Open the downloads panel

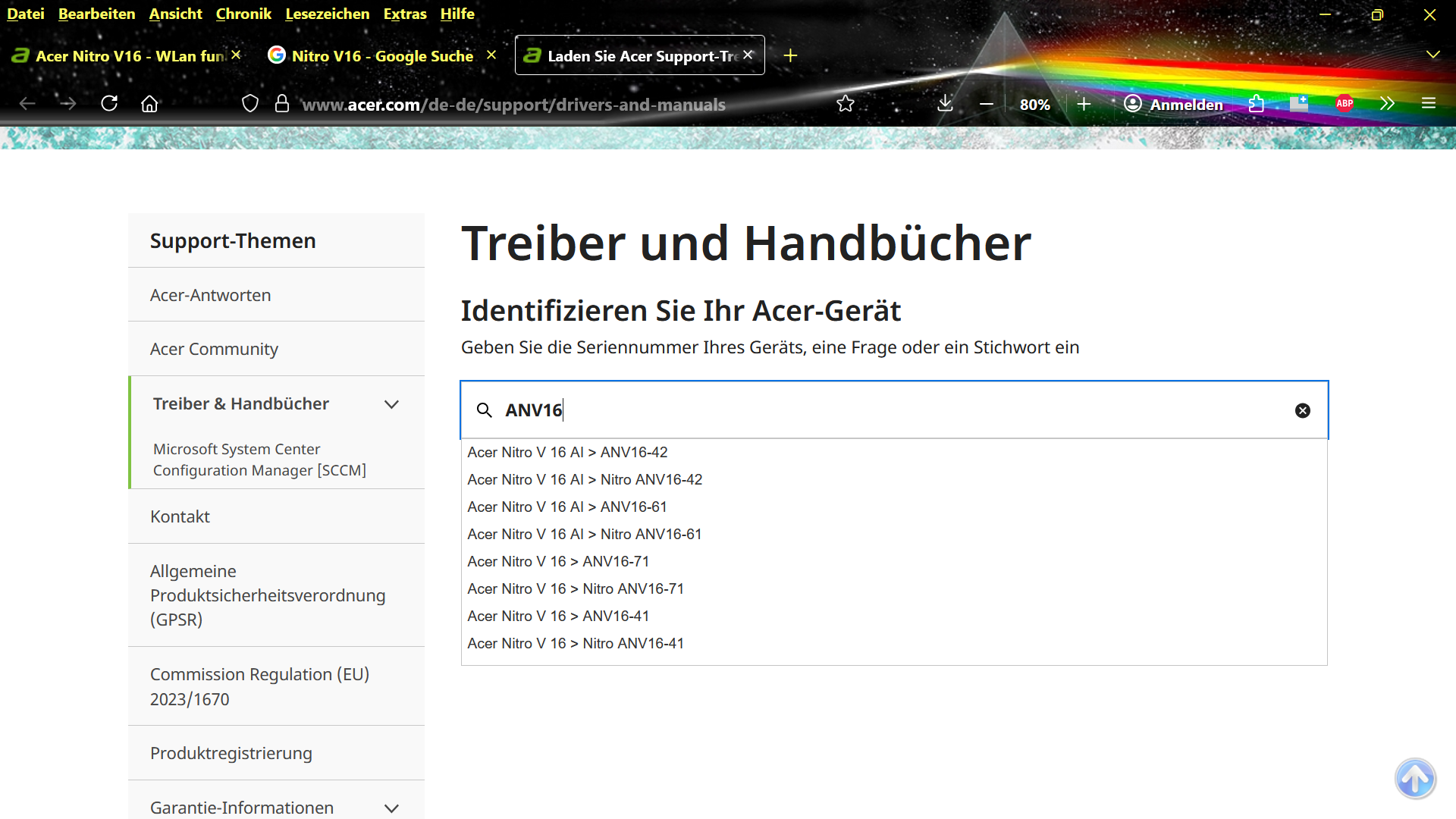coord(945,104)
